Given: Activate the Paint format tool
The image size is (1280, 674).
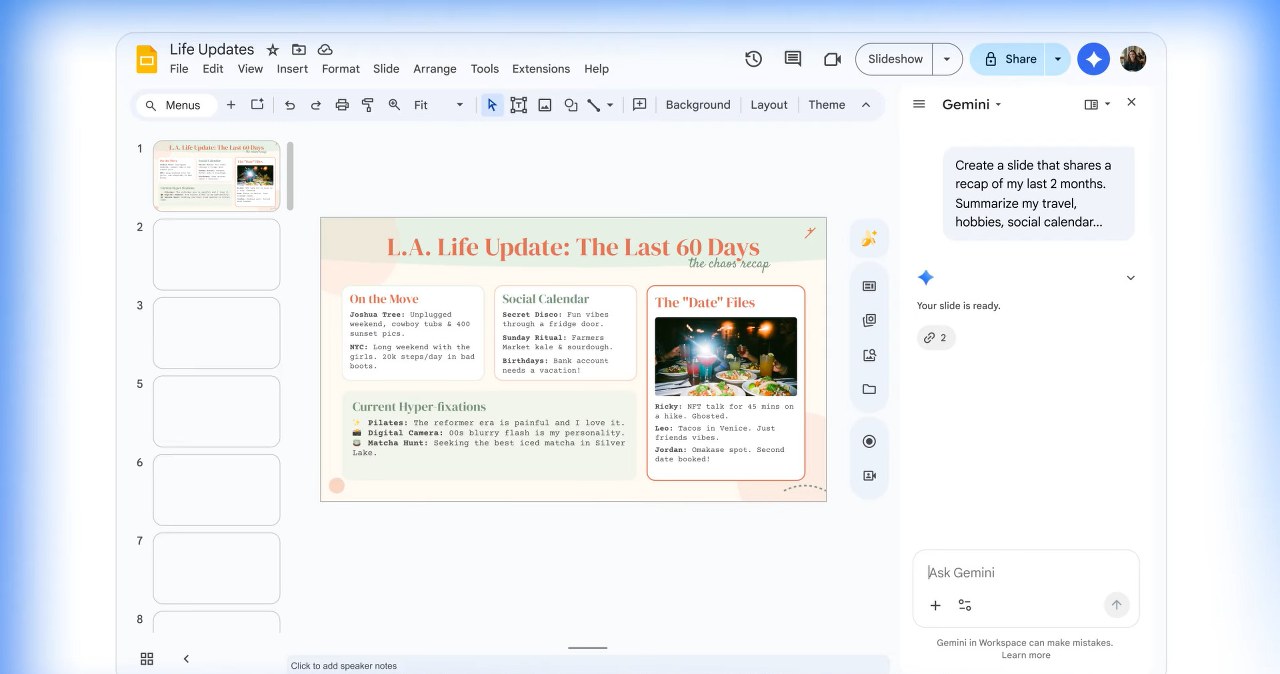Looking at the screenshot, I should [368, 104].
